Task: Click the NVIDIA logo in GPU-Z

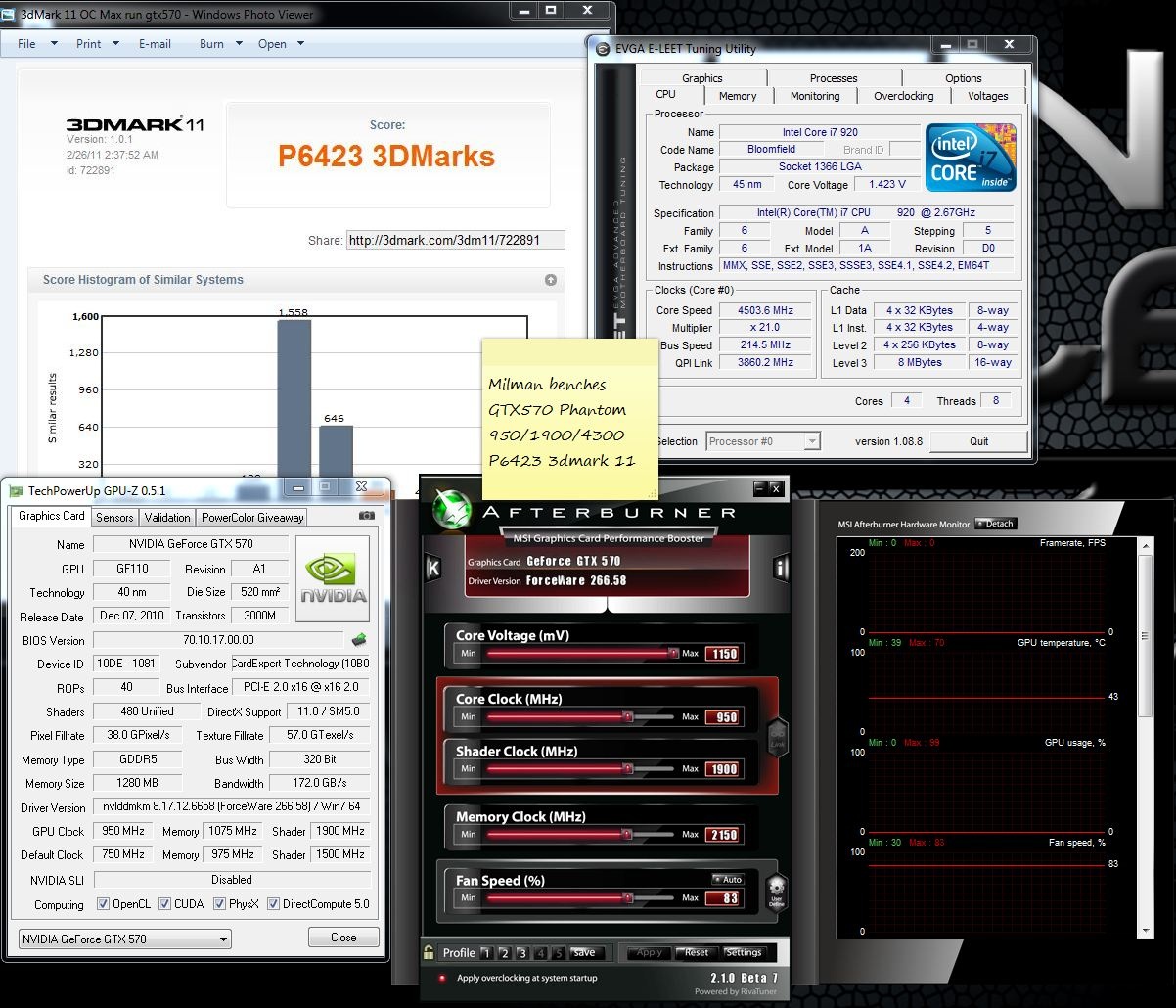Action: [334, 578]
